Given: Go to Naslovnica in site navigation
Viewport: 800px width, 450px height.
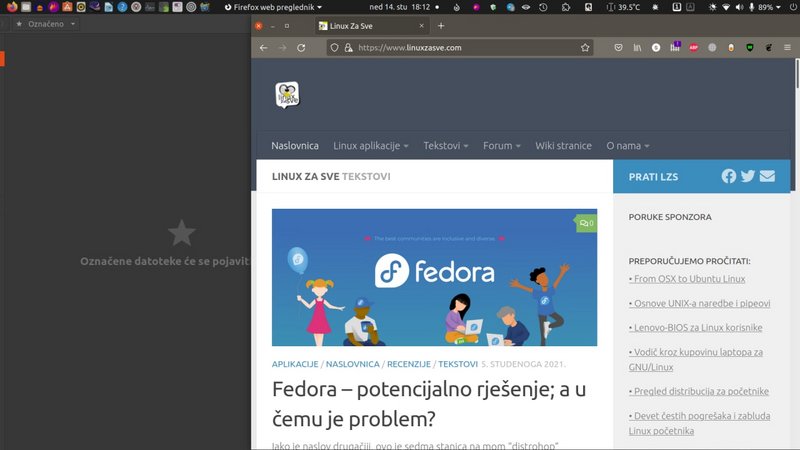Looking at the screenshot, I should point(295,146).
